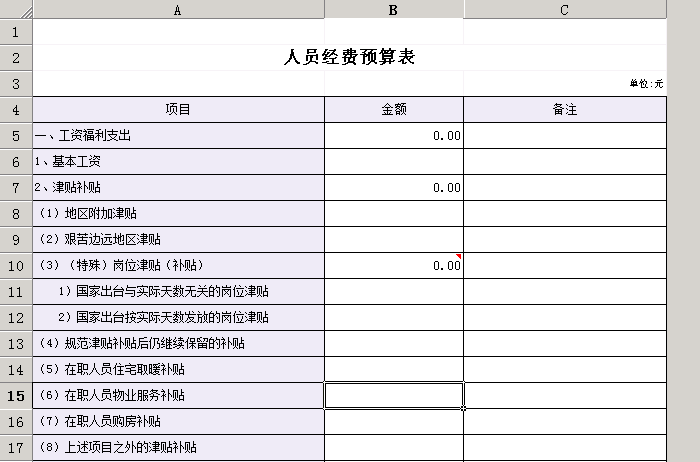Select the row 15 header
The image size is (700, 462).
(16, 395)
